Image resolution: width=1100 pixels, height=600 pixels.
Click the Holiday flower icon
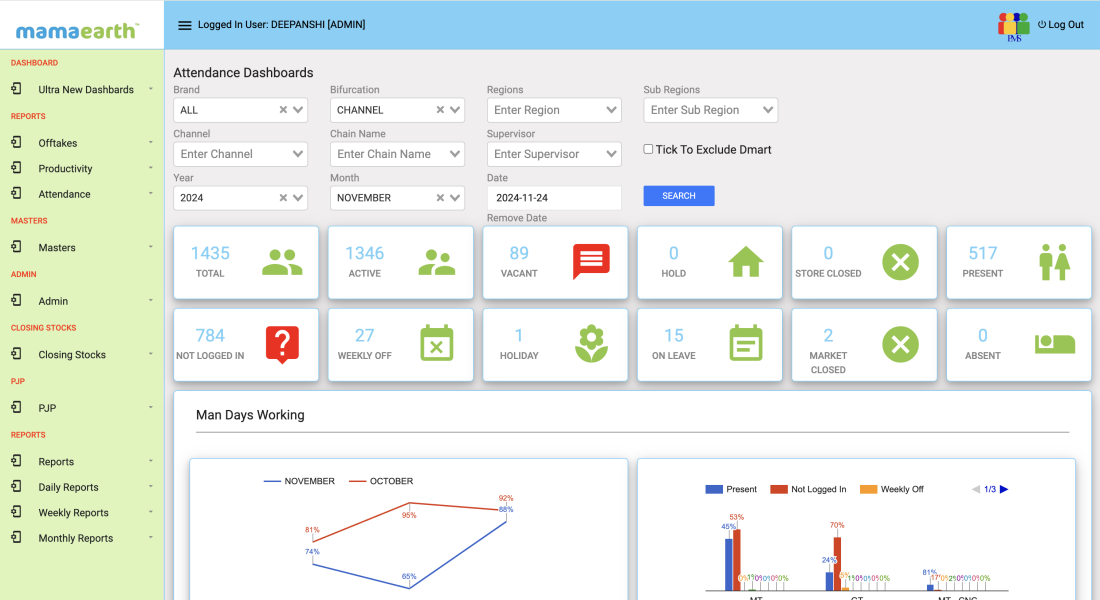point(591,343)
